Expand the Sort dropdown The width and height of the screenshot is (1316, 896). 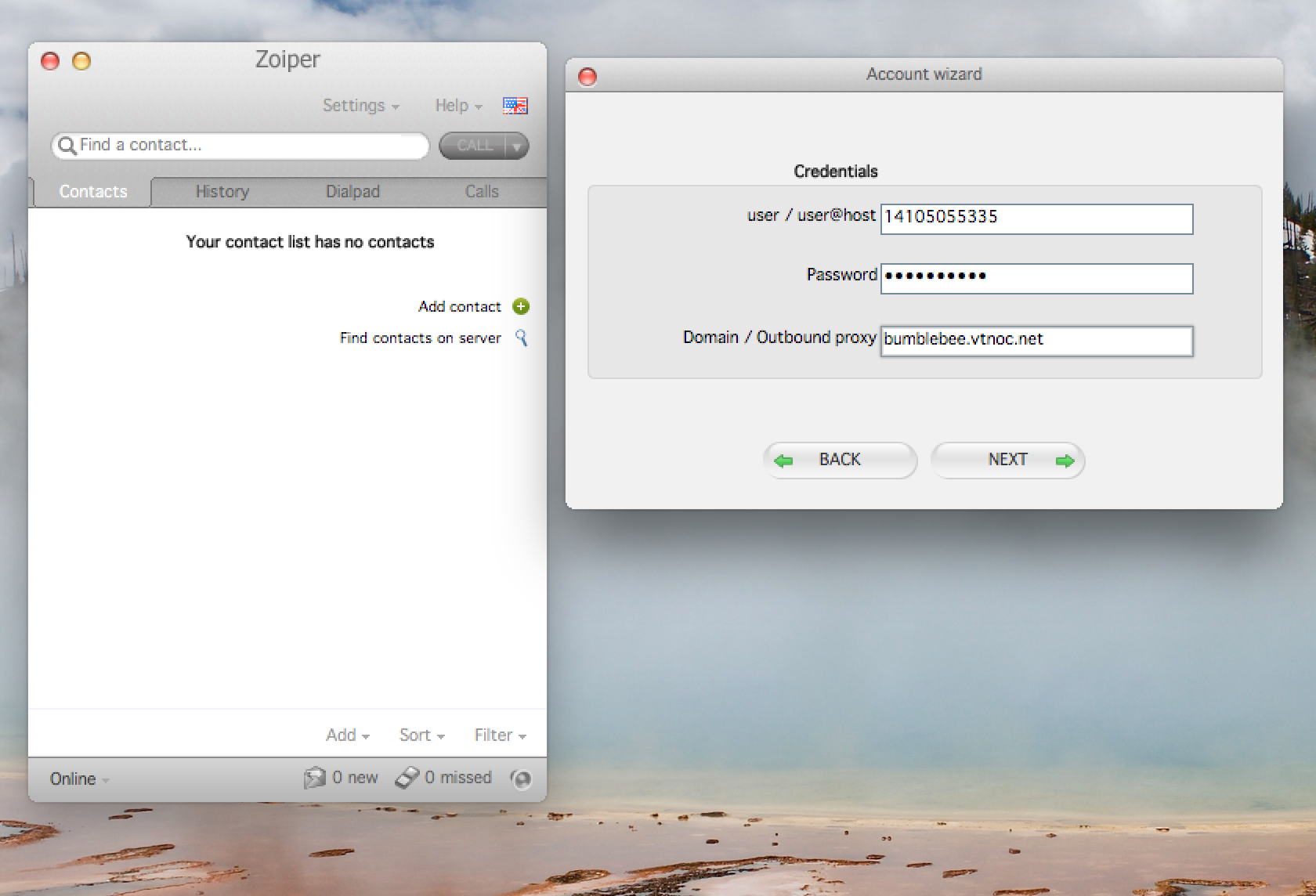tap(422, 735)
